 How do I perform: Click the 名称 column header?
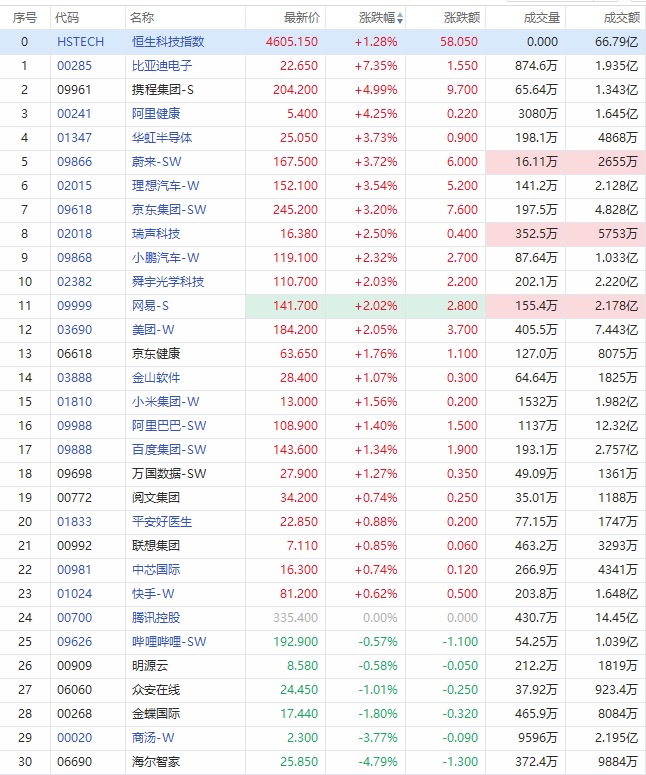[142, 18]
